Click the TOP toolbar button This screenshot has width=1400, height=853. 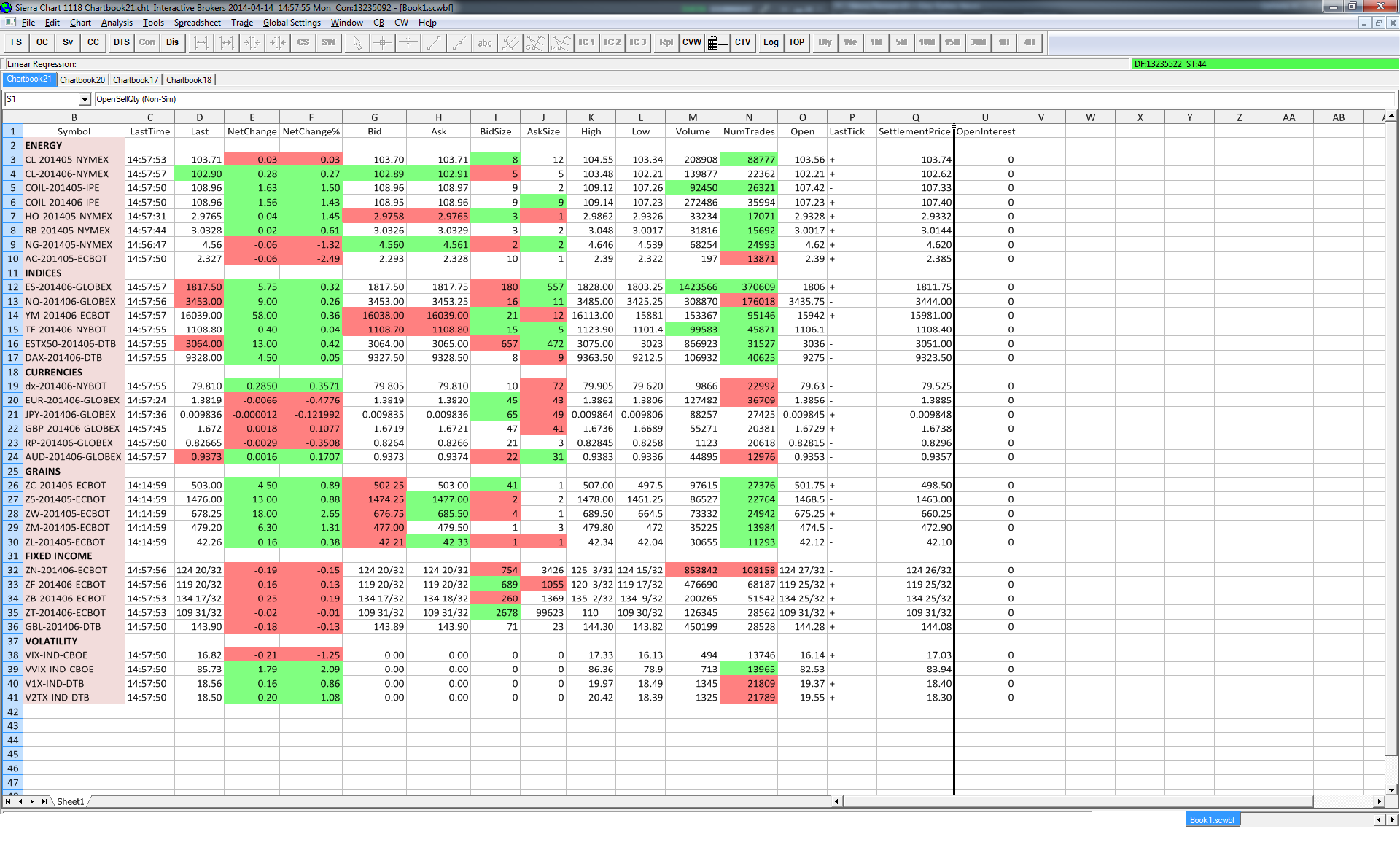[x=796, y=42]
